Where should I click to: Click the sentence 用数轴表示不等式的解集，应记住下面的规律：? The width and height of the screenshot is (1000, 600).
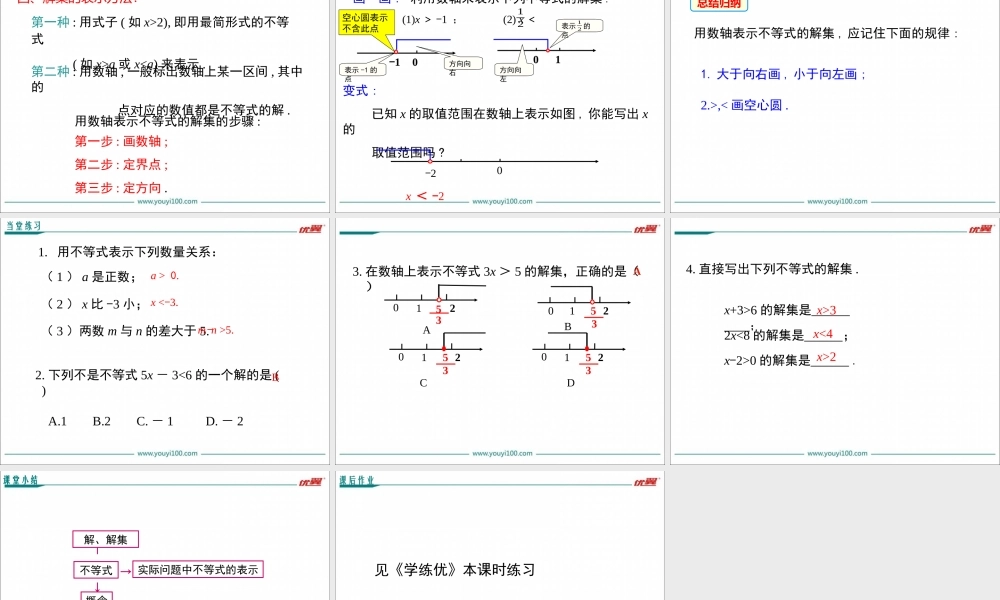(827, 33)
